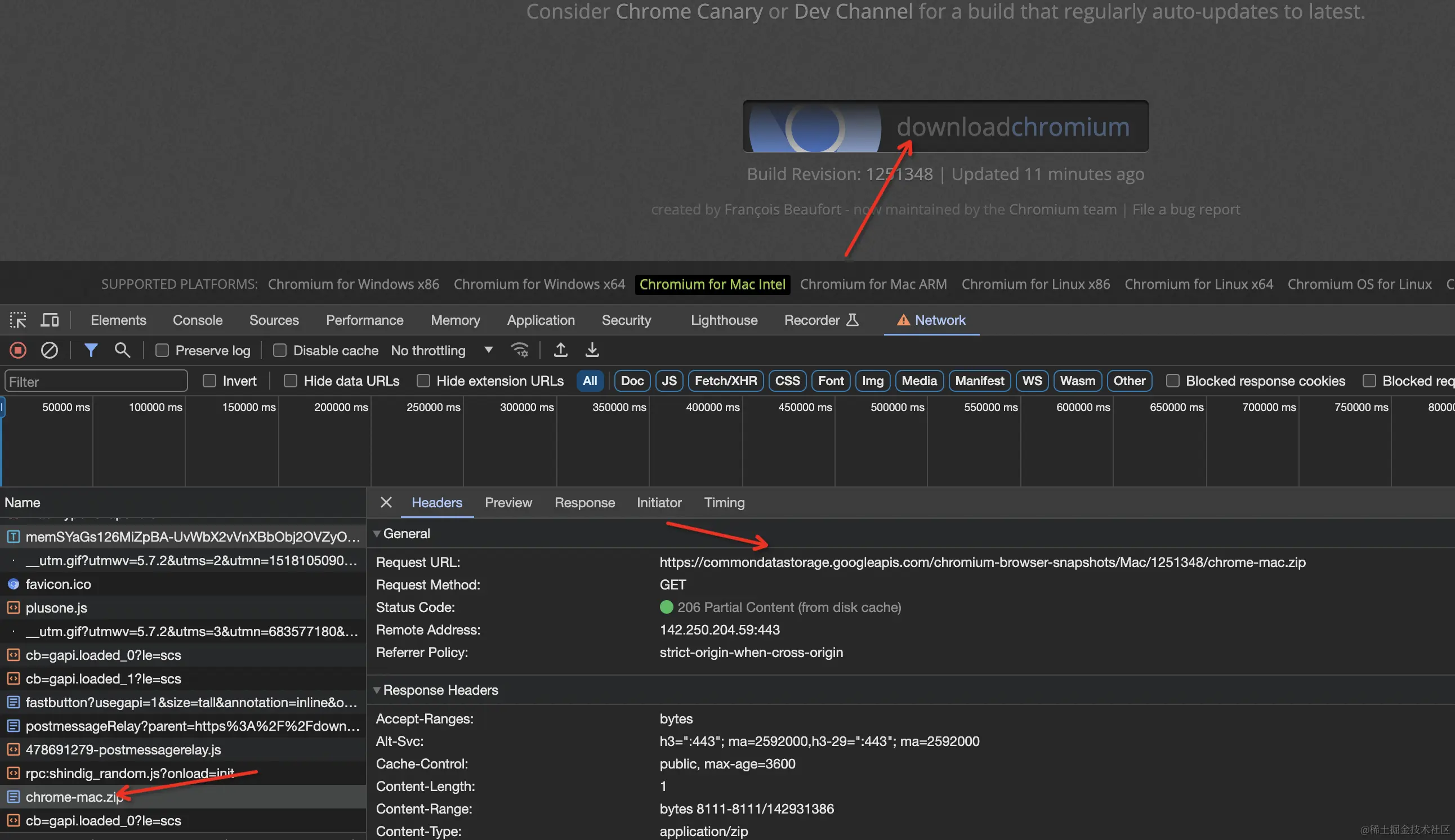1455x840 pixels.
Task: Toggle the device toolbar icon
Action: (50, 320)
